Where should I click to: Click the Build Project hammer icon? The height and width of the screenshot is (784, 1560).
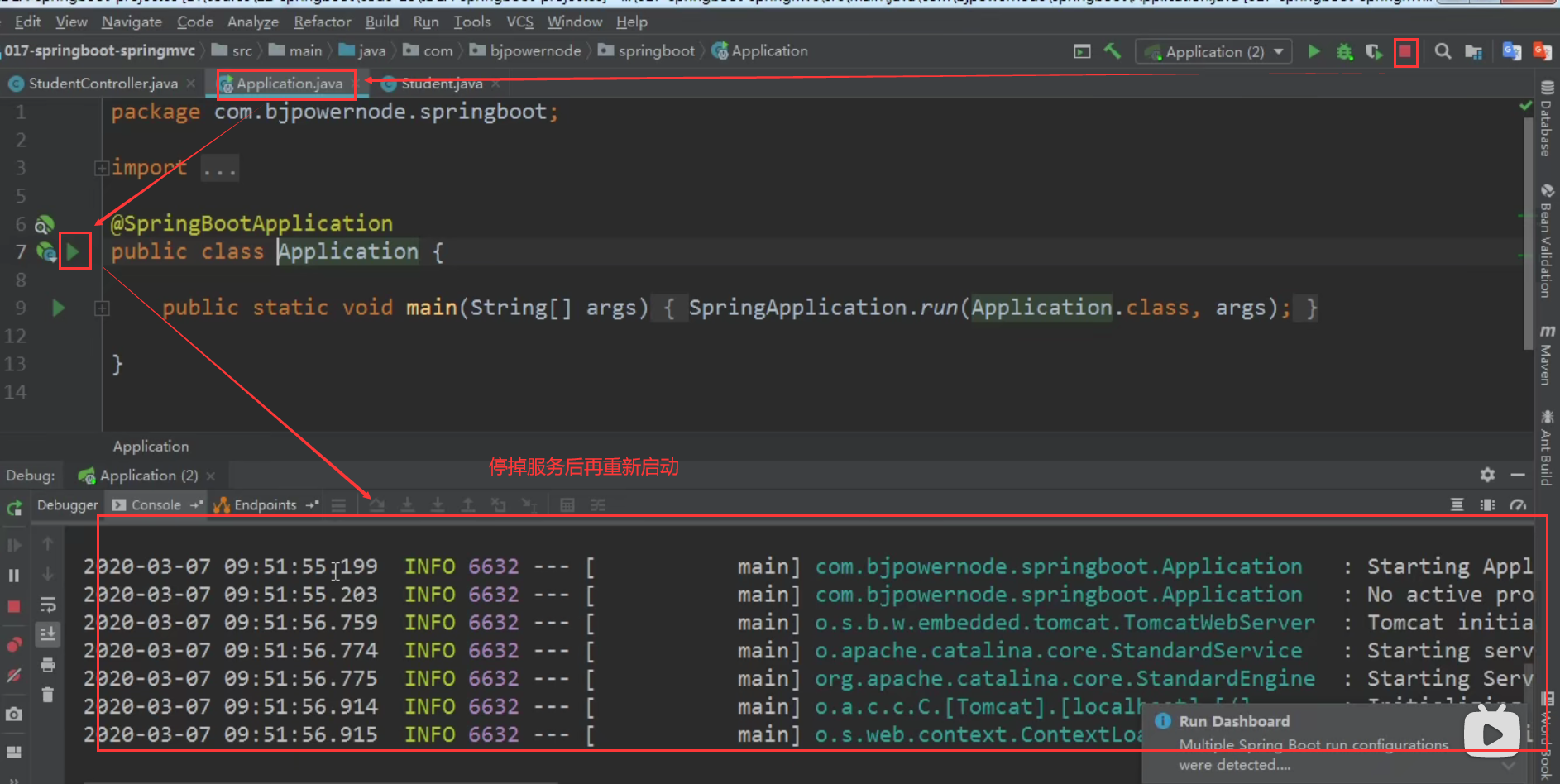coord(1113,51)
